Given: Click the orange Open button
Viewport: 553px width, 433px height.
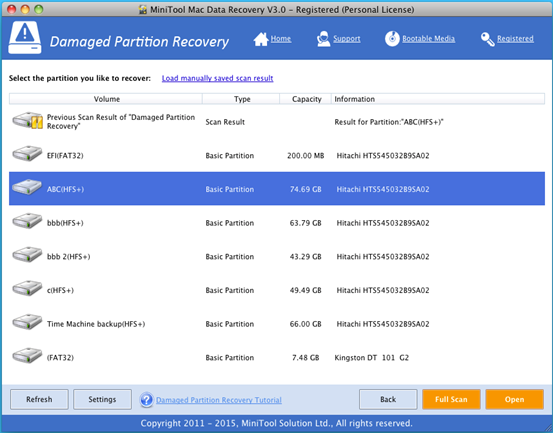Looking at the screenshot, I should pyautogui.click(x=514, y=400).
